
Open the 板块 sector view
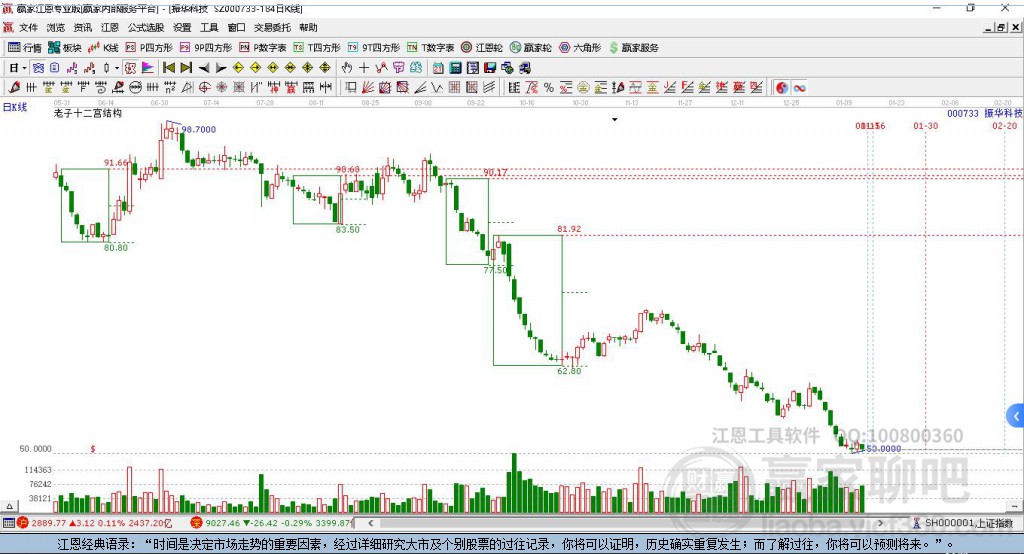pyautogui.click(x=65, y=48)
